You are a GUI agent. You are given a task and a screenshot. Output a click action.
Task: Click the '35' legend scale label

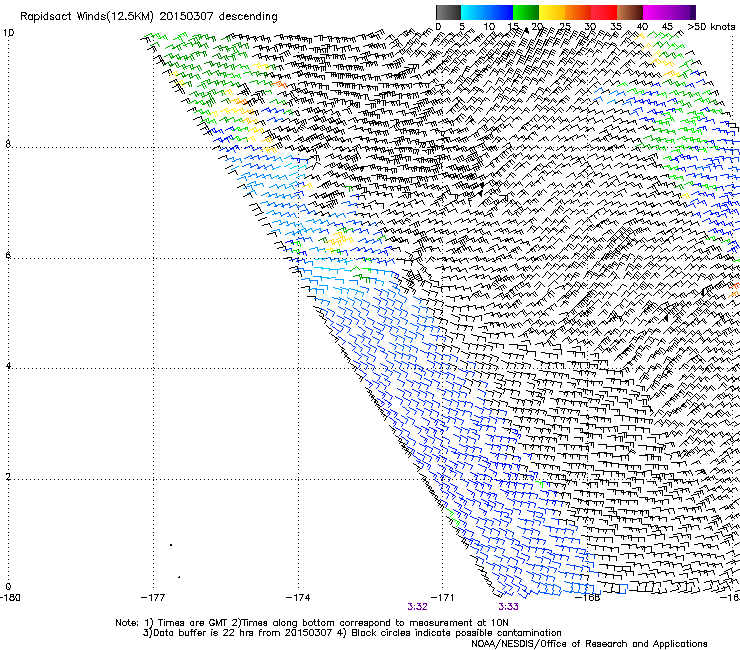pos(616,26)
